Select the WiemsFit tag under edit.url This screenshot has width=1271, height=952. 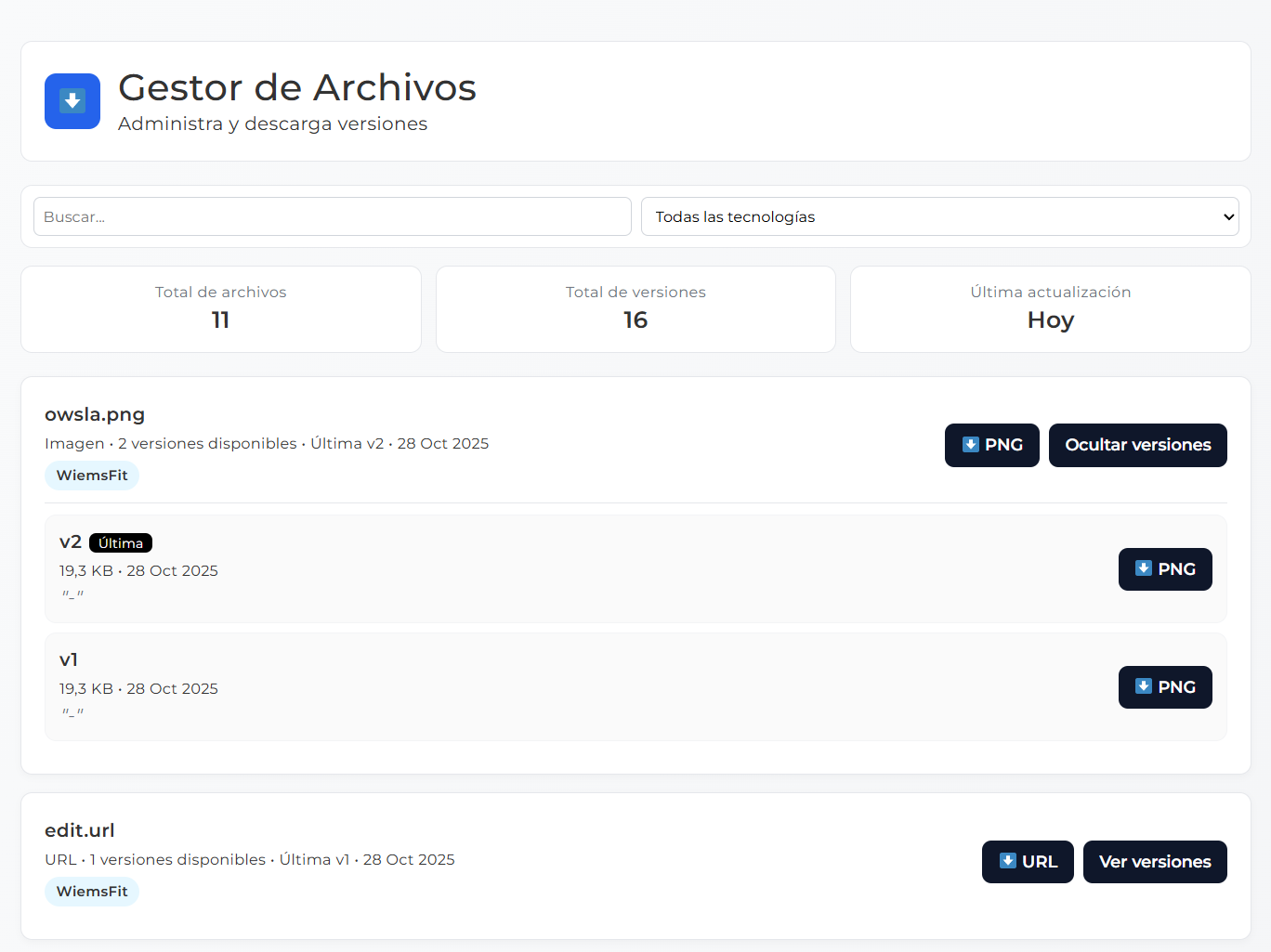[x=92, y=892]
